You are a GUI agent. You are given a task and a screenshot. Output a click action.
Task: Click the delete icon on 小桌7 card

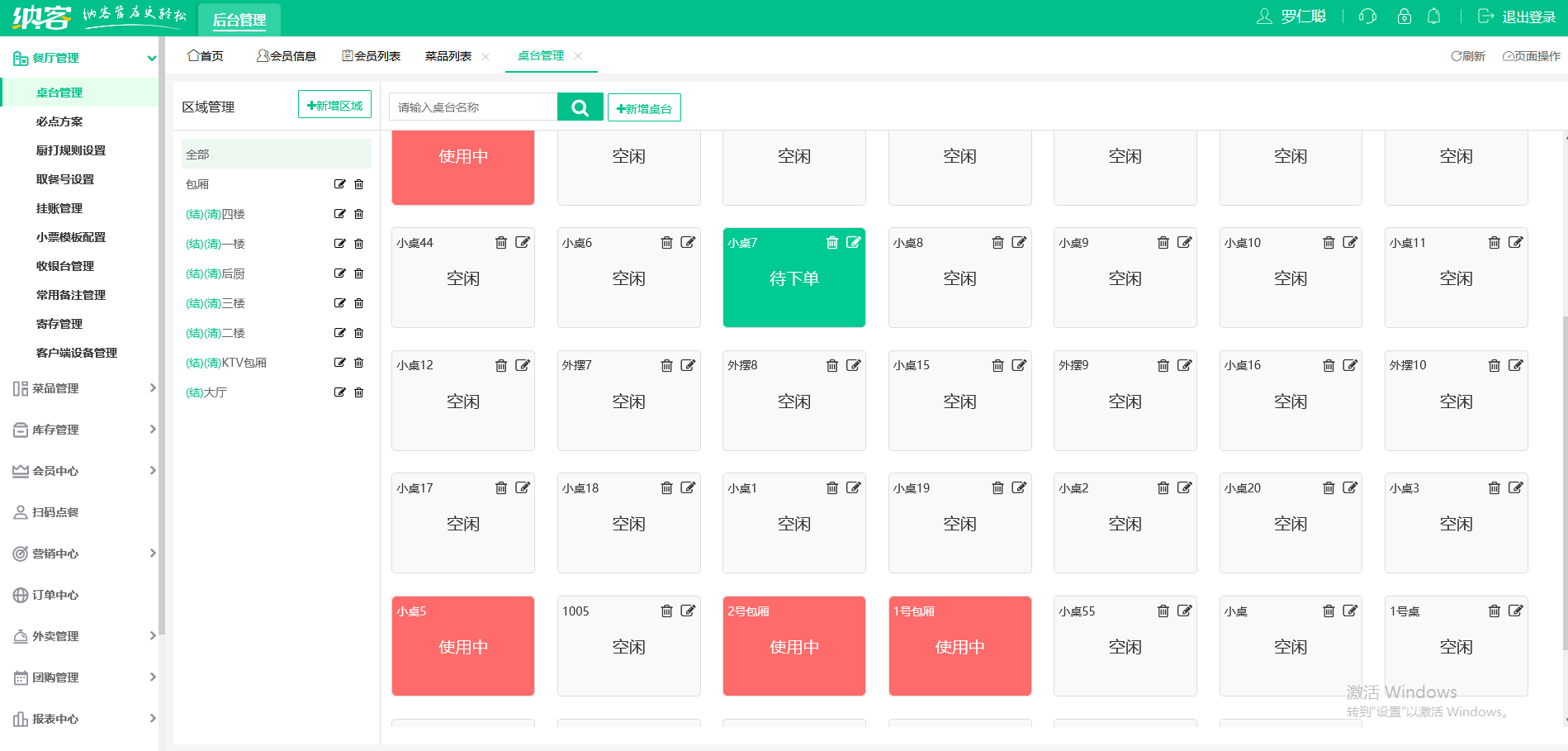click(x=831, y=242)
